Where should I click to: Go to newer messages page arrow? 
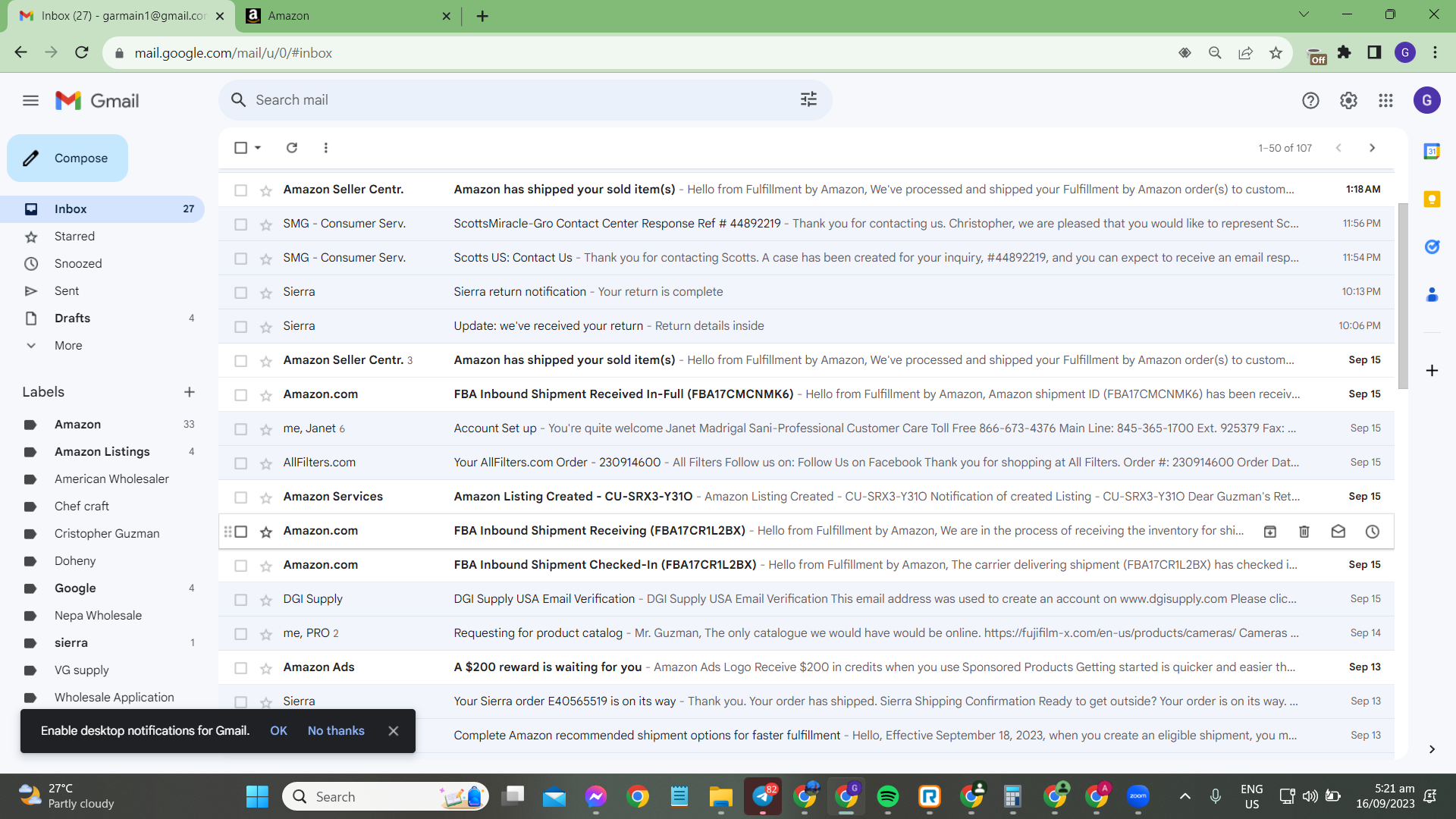tap(1338, 148)
